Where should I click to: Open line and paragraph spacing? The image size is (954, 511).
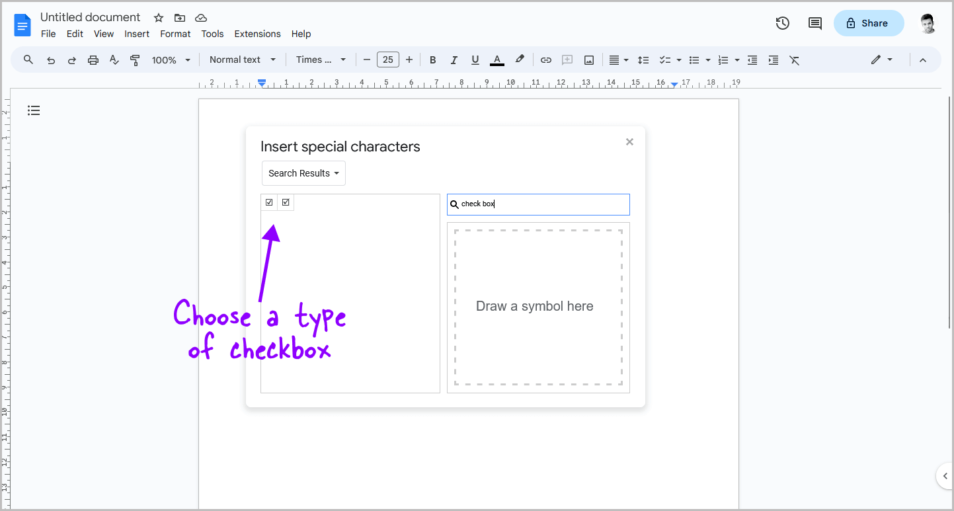tap(643, 60)
